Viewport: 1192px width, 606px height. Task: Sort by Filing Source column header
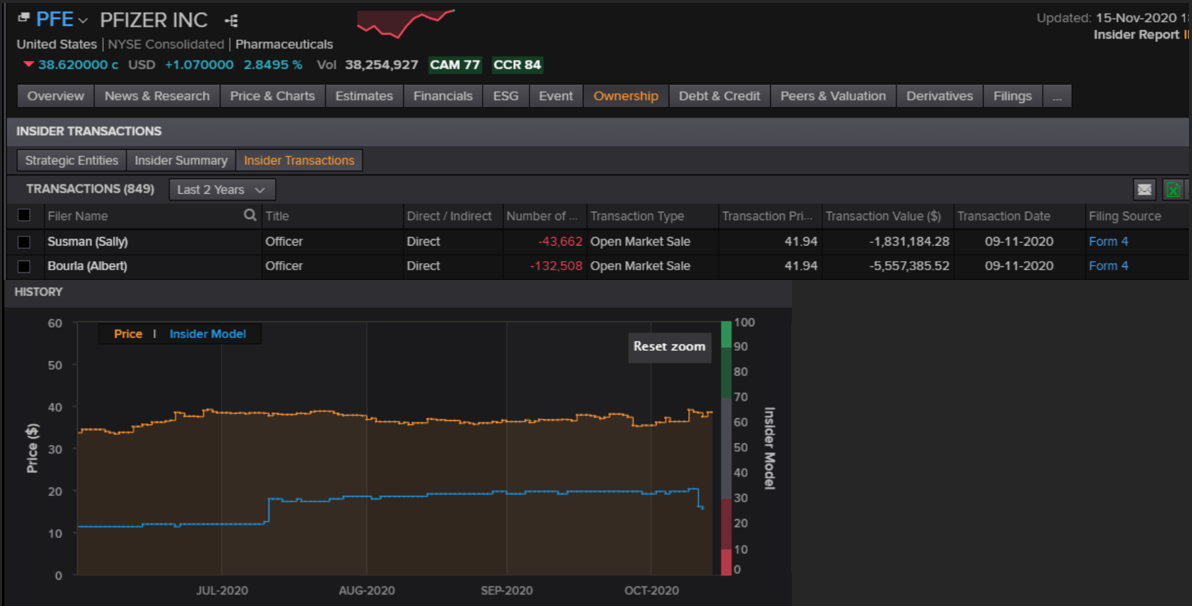click(1124, 216)
